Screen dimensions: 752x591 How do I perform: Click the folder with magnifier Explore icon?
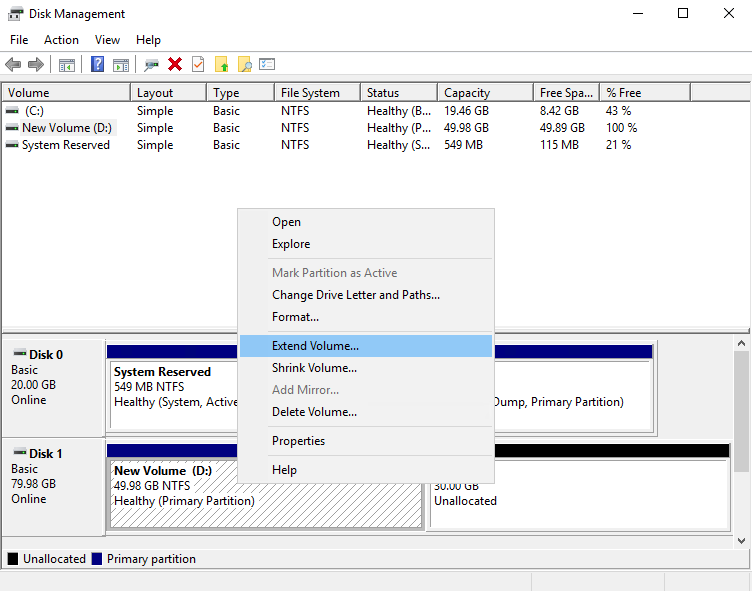(x=245, y=64)
